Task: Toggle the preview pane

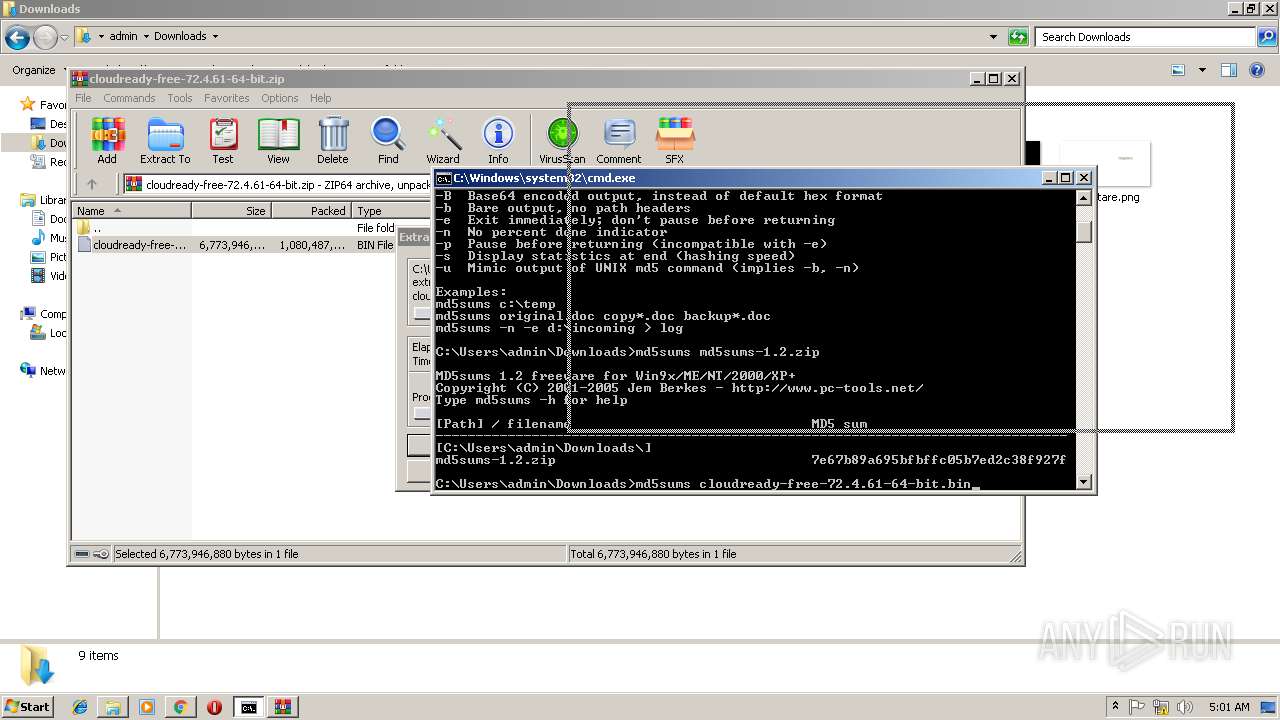Action: (x=1229, y=70)
